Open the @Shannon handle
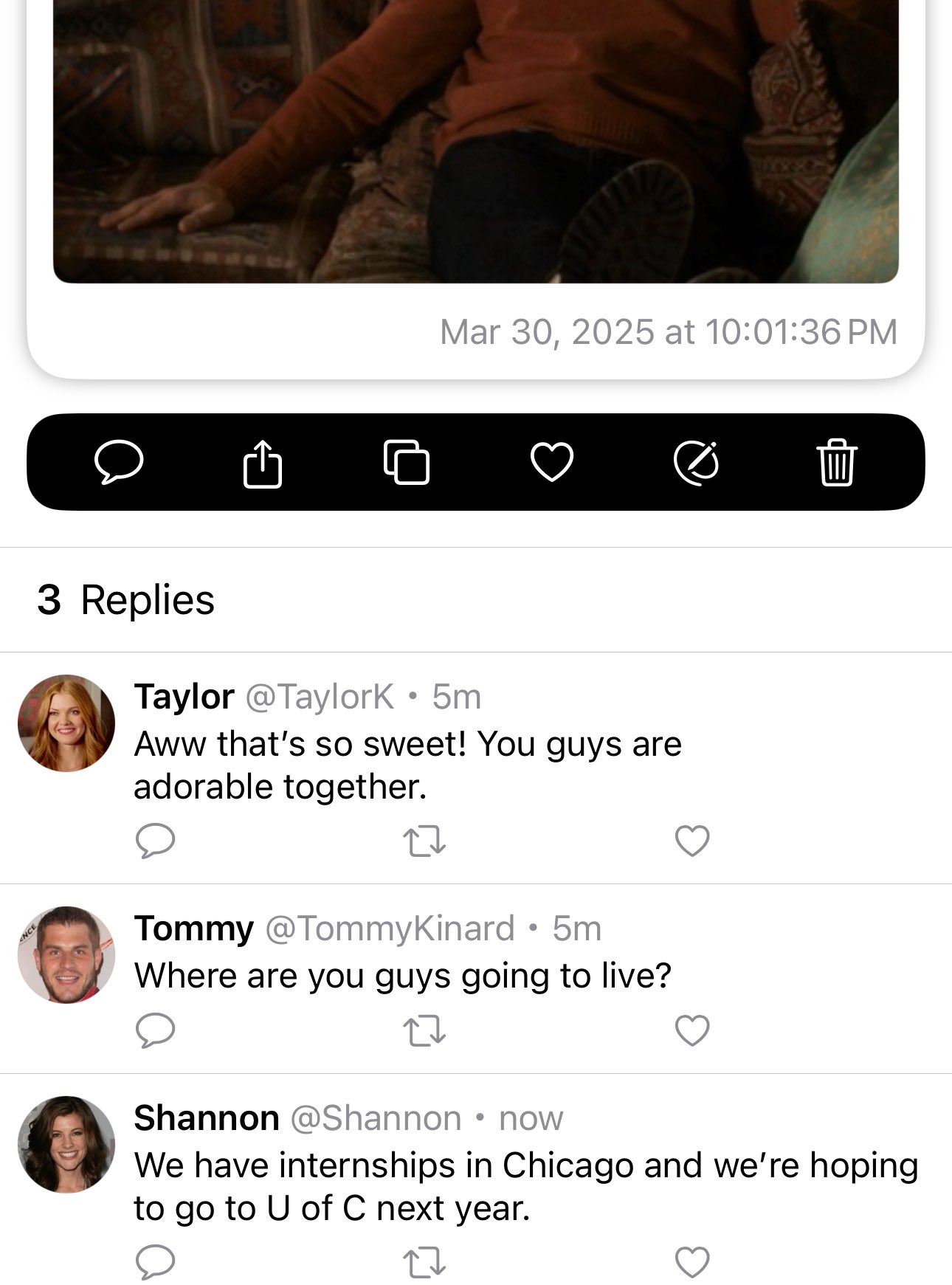Image resolution: width=952 pixels, height=1285 pixels. point(376,1118)
